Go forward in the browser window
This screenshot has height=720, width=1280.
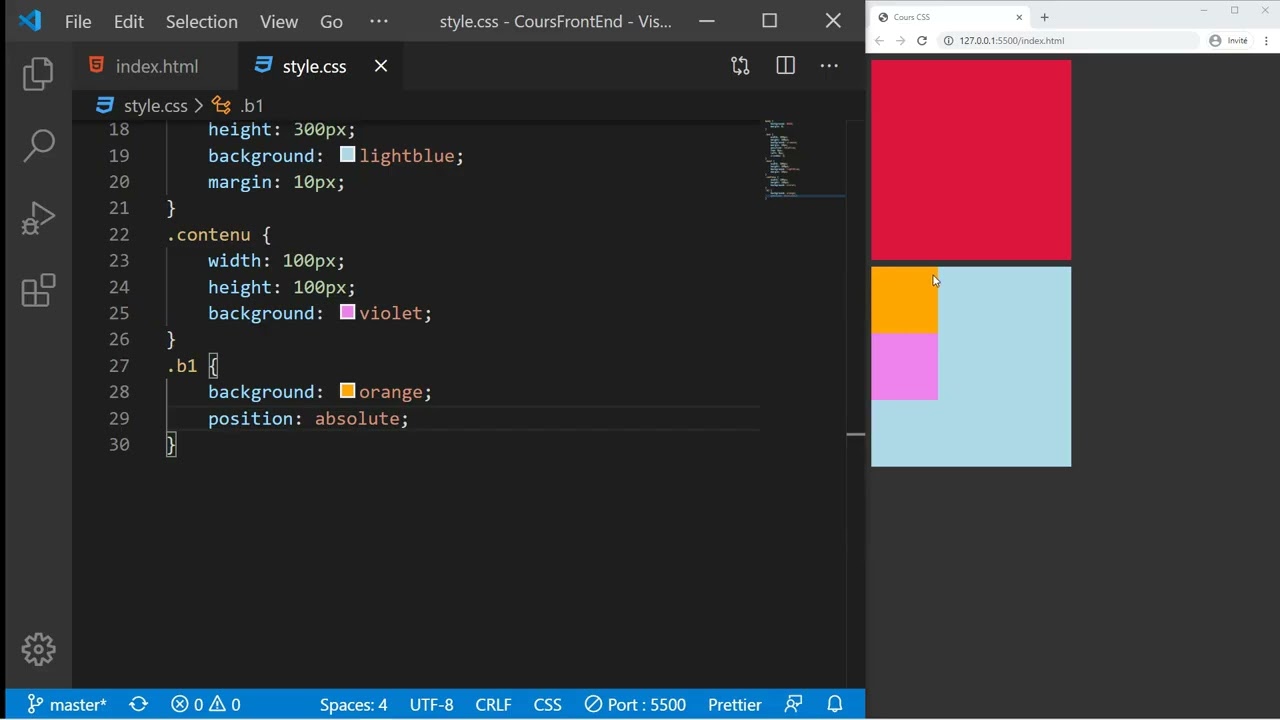point(900,41)
